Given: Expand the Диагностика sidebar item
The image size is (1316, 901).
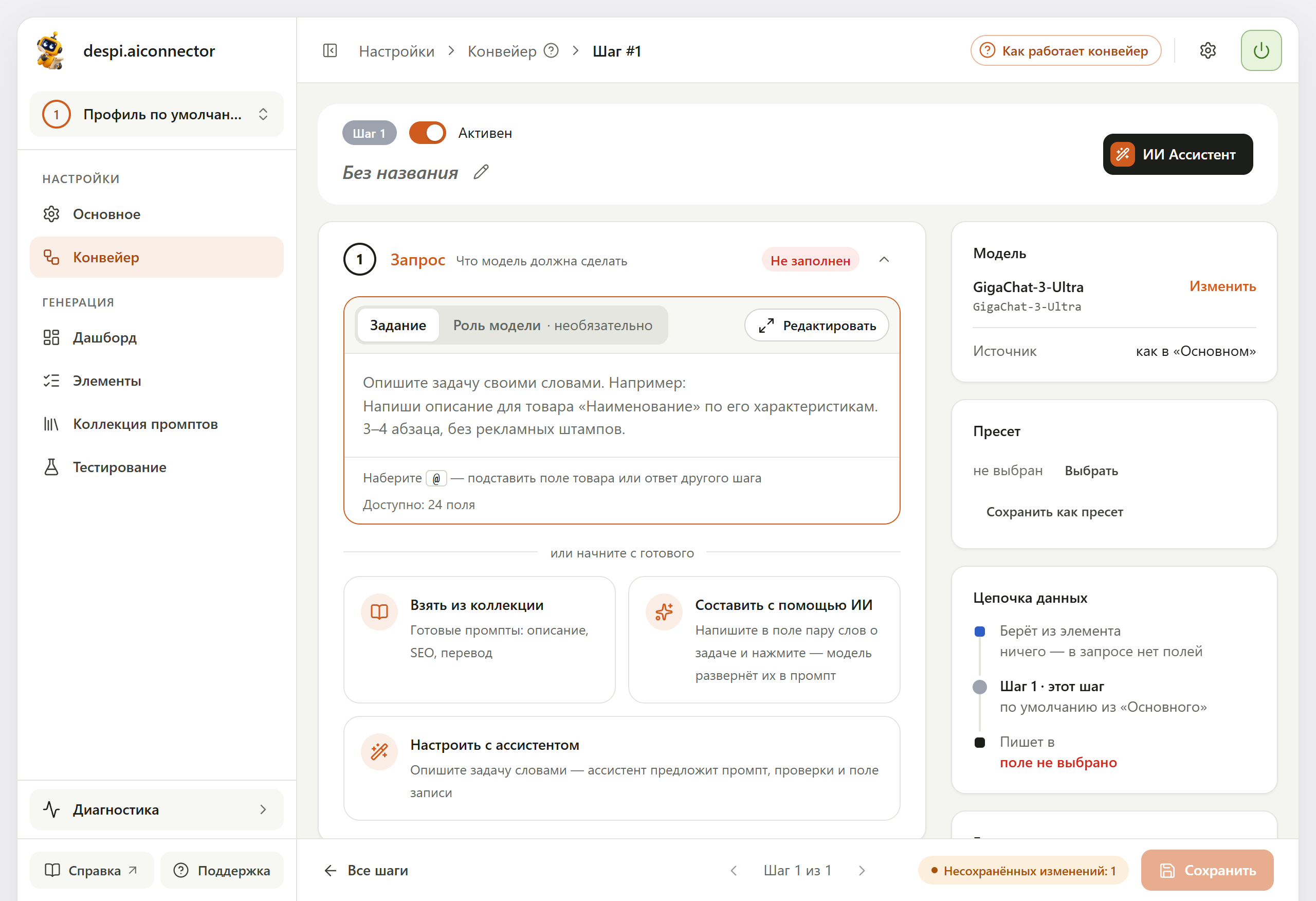Looking at the screenshot, I should click(x=157, y=809).
